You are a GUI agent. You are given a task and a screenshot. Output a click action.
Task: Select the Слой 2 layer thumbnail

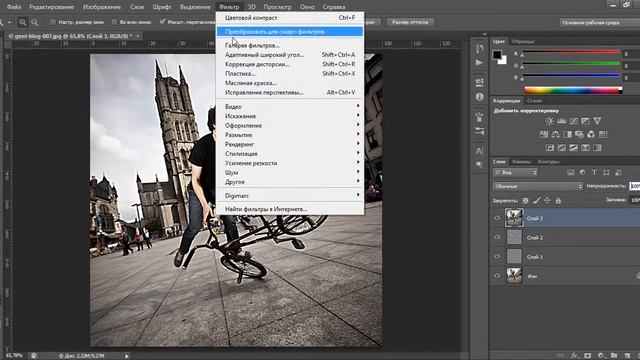point(514,237)
